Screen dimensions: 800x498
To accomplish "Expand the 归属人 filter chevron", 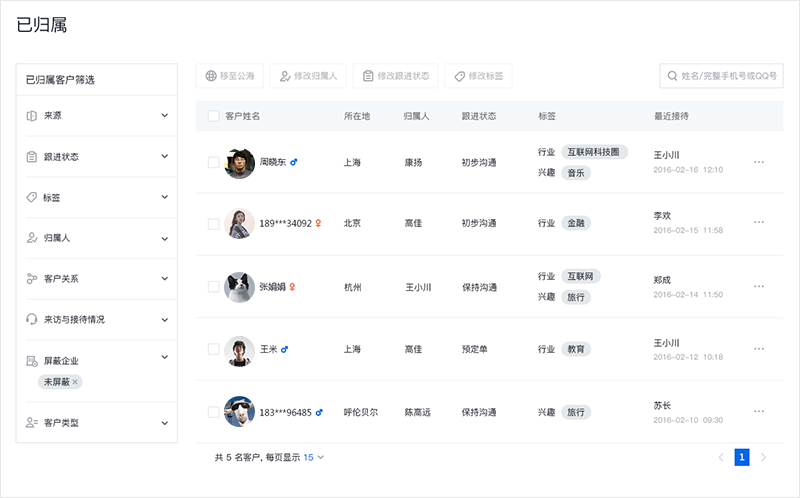I will [x=165, y=238].
